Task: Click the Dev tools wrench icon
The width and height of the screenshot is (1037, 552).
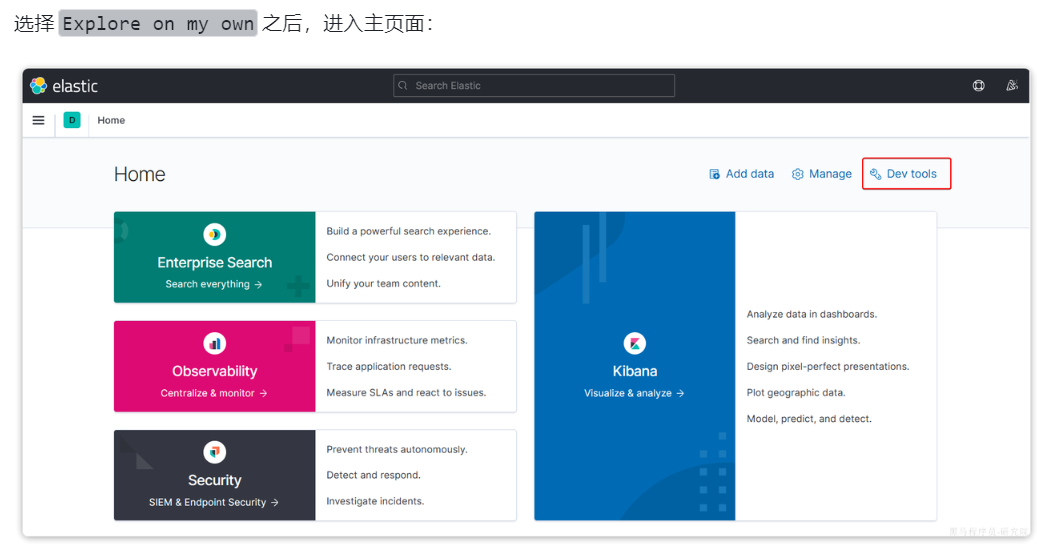Action: (876, 174)
